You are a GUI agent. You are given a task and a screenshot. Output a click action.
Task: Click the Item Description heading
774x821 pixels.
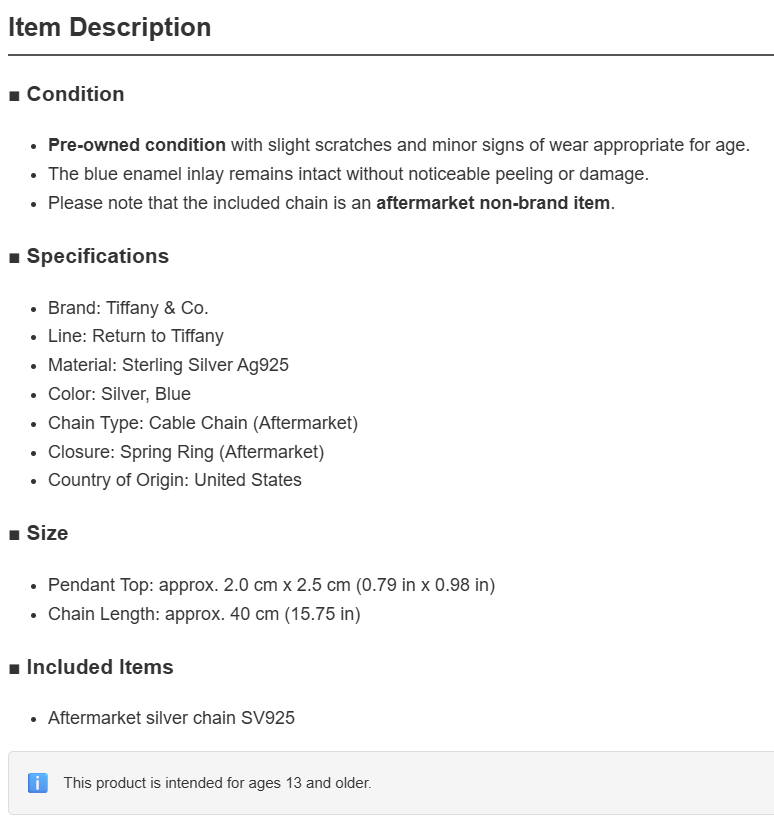(x=109, y=27)
